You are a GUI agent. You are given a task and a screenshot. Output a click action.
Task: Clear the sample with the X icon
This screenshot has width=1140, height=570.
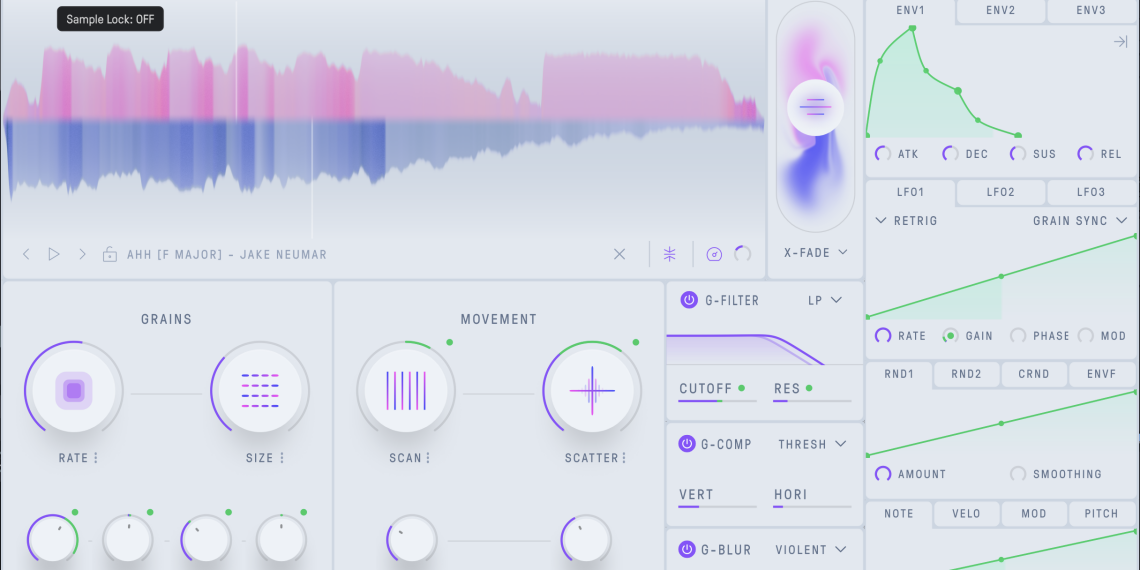tap(619, 254)
